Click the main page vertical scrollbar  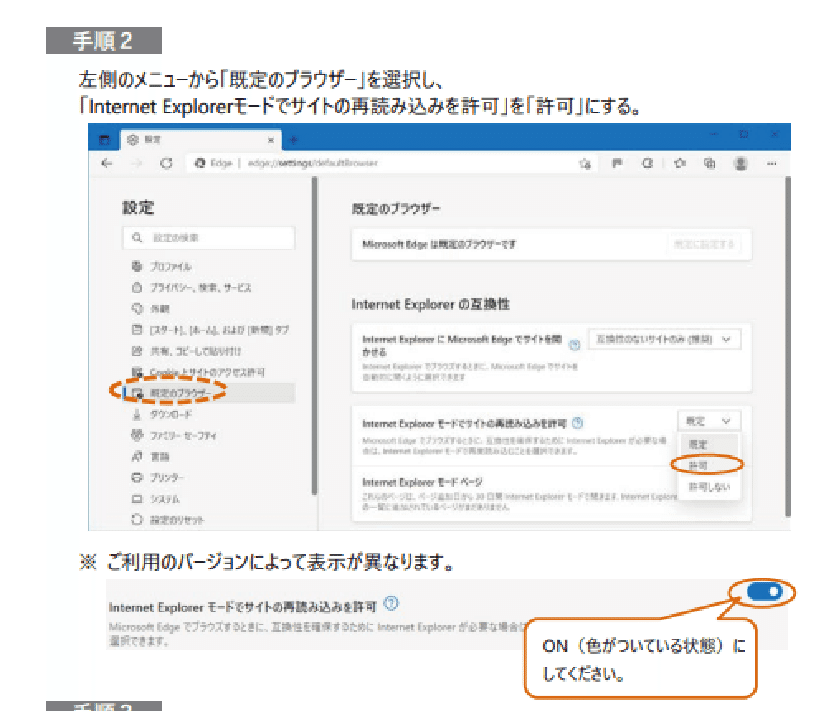(x=788, y=346)
